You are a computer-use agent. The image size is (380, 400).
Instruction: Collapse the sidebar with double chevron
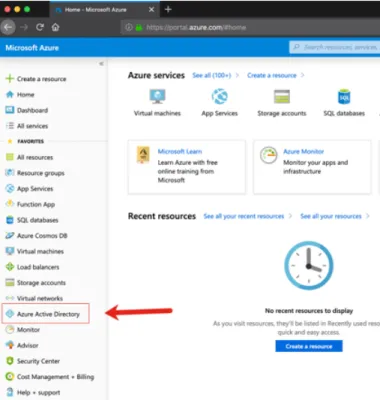click(101, 63)
